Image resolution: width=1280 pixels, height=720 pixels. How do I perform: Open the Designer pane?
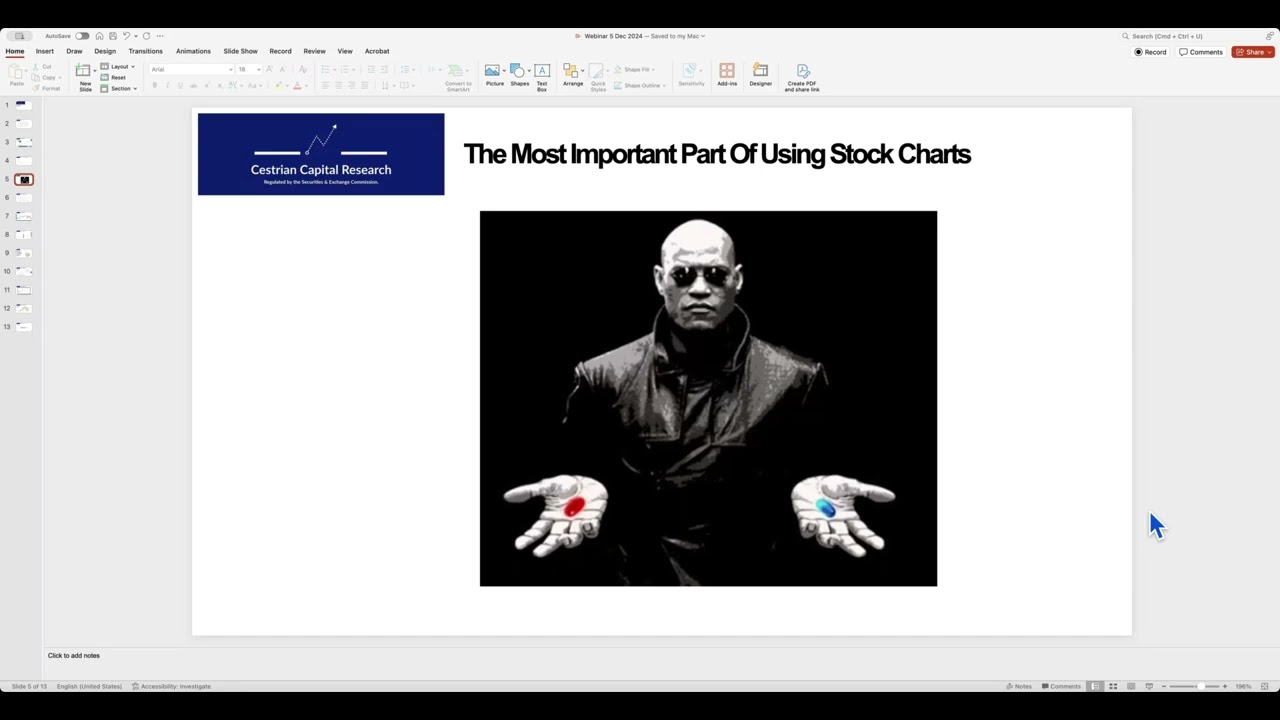[x=760, y=76]
